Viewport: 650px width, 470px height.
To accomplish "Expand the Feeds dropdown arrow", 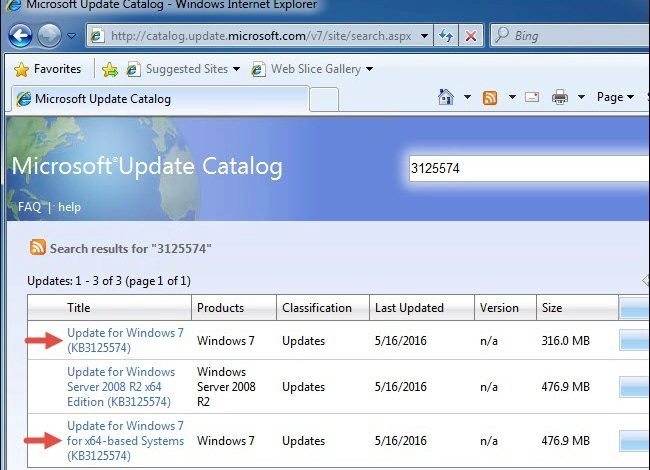I will coord(512,97).
